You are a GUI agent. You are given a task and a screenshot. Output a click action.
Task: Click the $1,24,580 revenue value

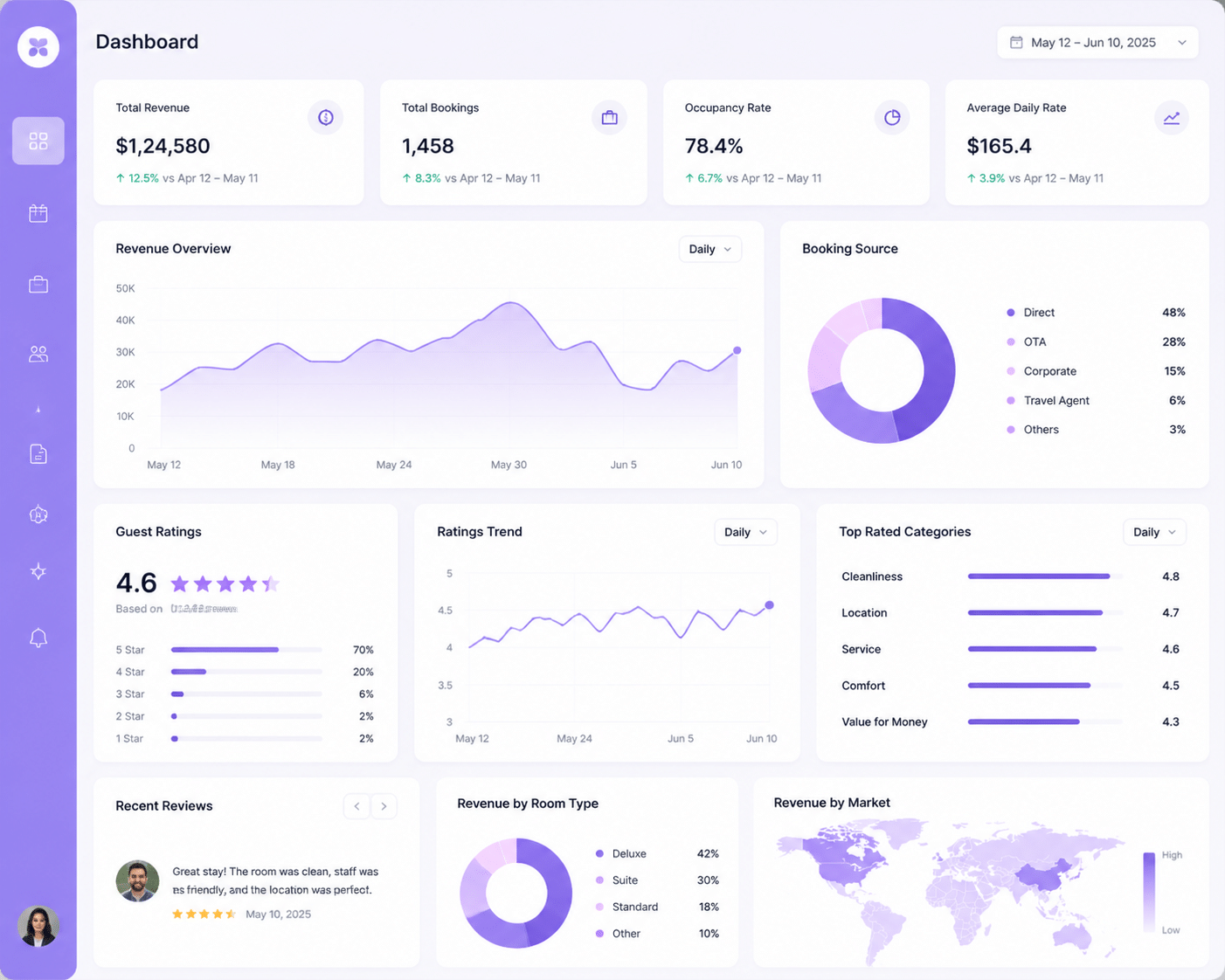[163, 146]
